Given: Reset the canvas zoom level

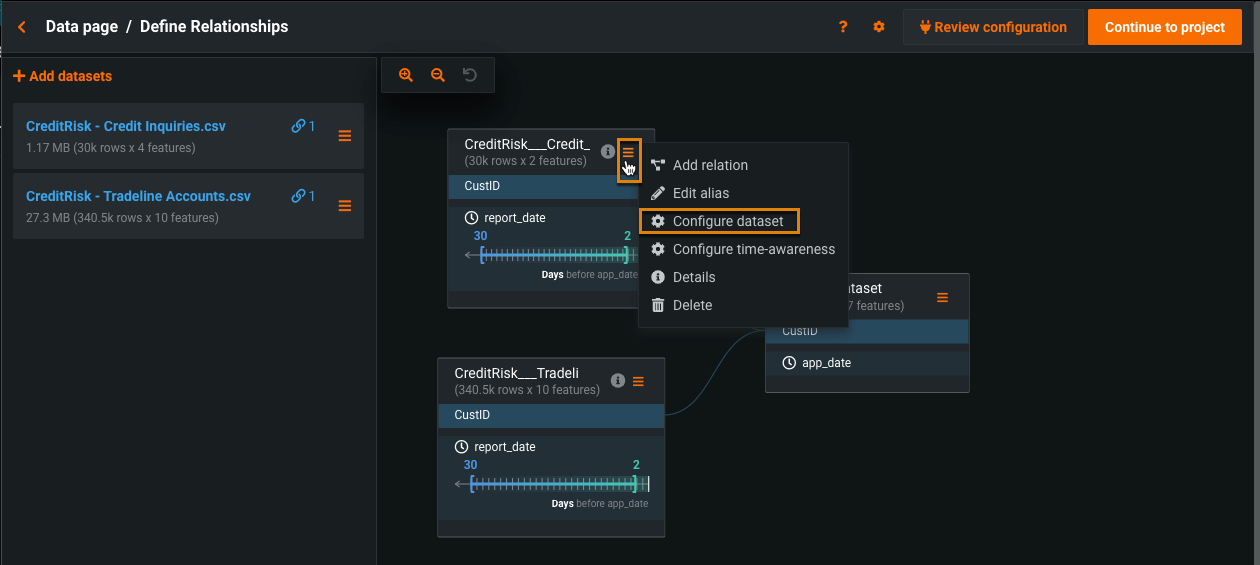Looking at the screenshot, I should (x=469, y=75).
